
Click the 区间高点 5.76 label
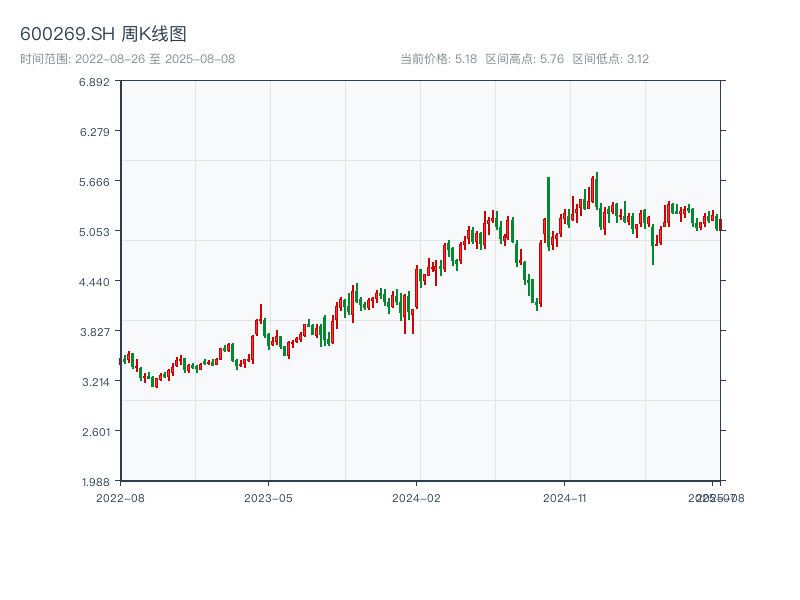(524, 59)
